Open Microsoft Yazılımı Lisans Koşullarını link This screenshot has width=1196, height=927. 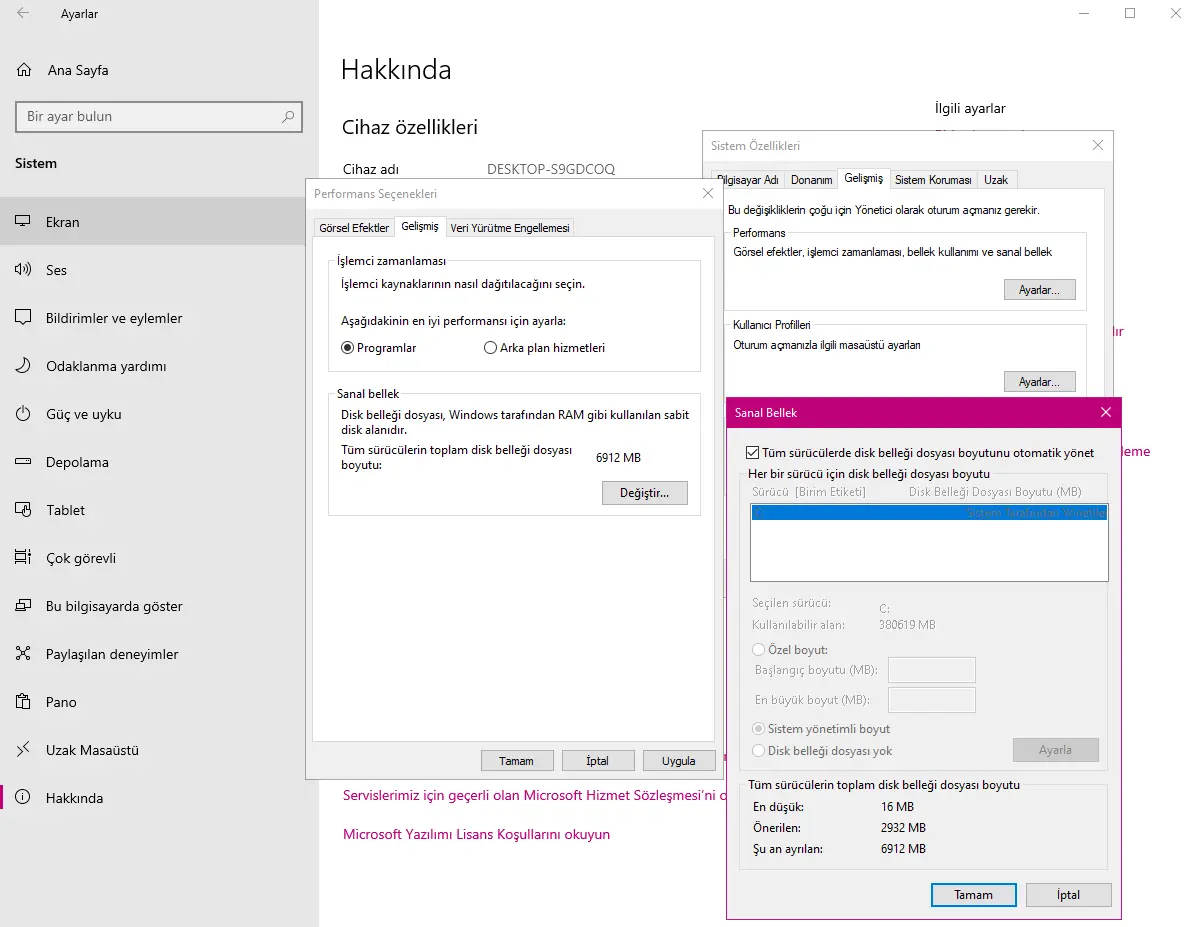[476, 834]
